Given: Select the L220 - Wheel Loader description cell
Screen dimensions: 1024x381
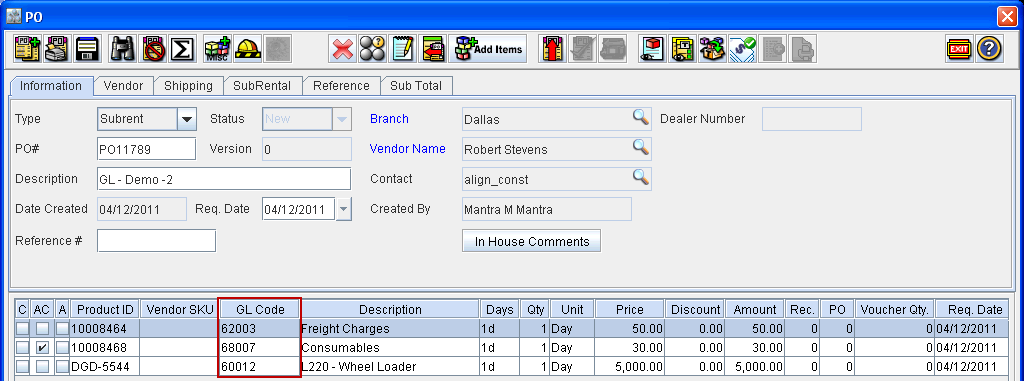Looking at the screenshot, I should [390, 367].
